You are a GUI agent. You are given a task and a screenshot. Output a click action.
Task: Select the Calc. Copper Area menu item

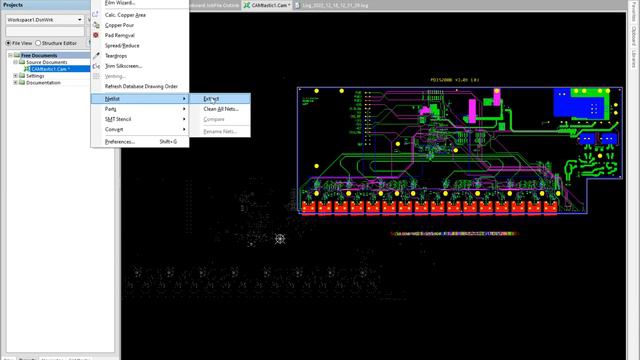pos(140,15)
